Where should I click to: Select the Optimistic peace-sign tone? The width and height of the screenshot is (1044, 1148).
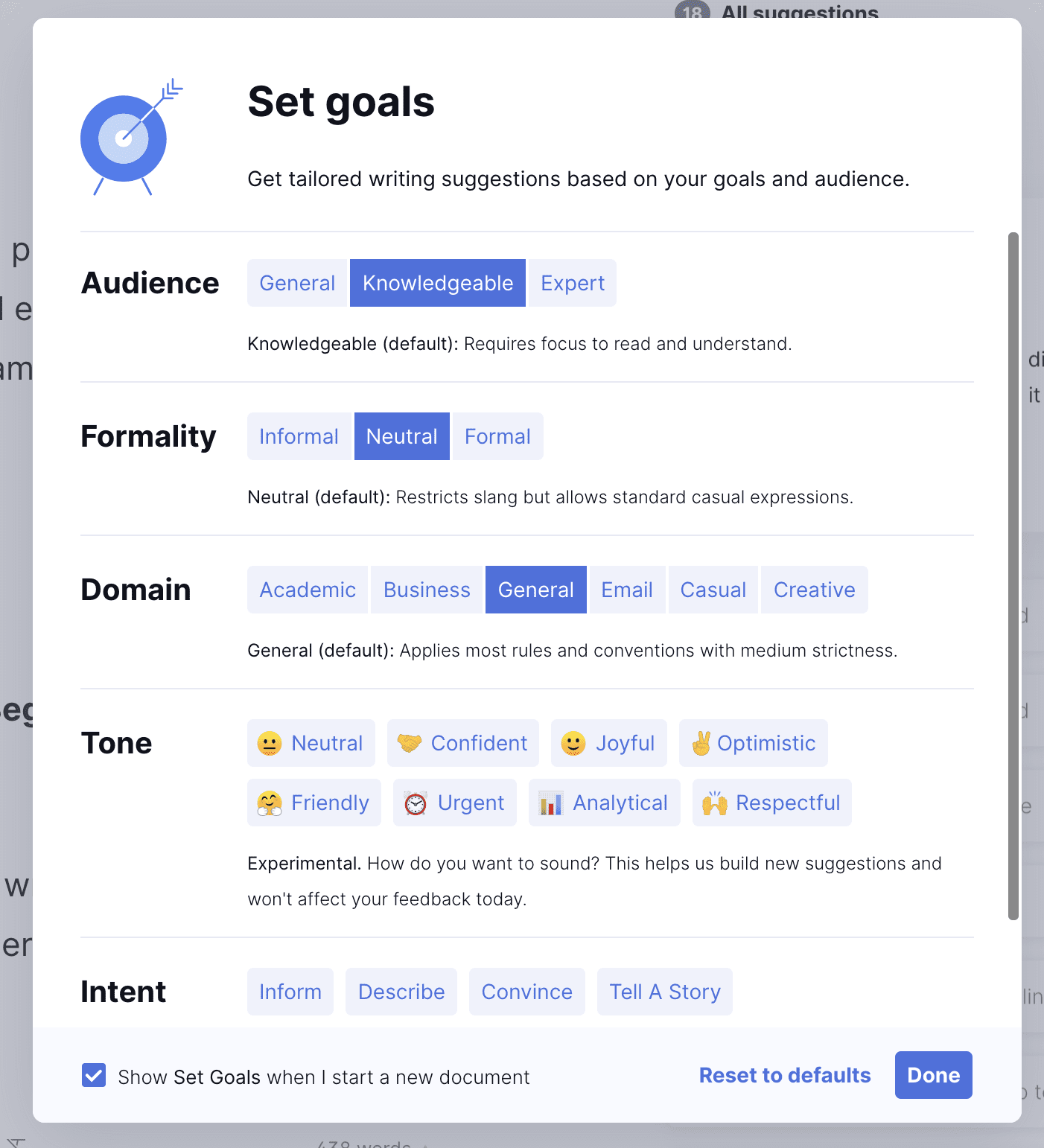(754, 743)
